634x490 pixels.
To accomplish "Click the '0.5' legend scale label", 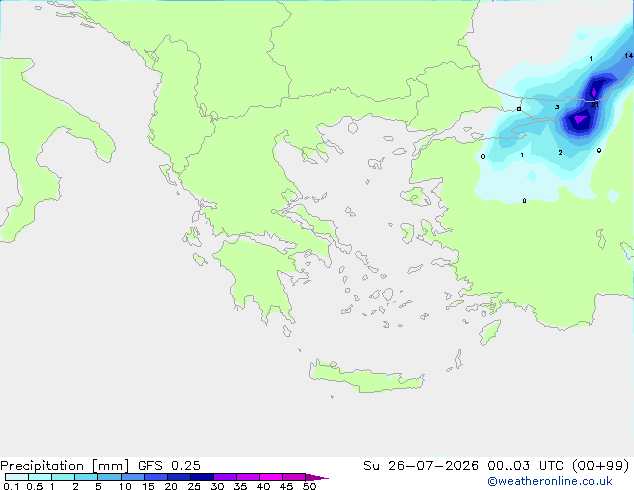I will (x=35, y=486).
